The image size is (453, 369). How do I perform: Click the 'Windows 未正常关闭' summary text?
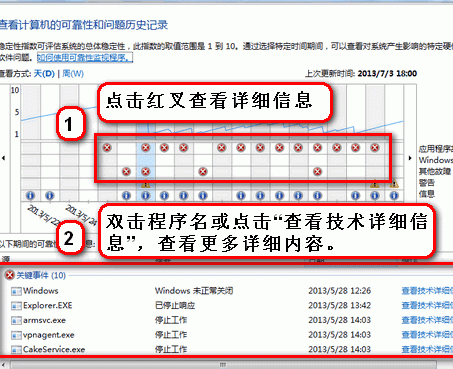tap(194, 291)
